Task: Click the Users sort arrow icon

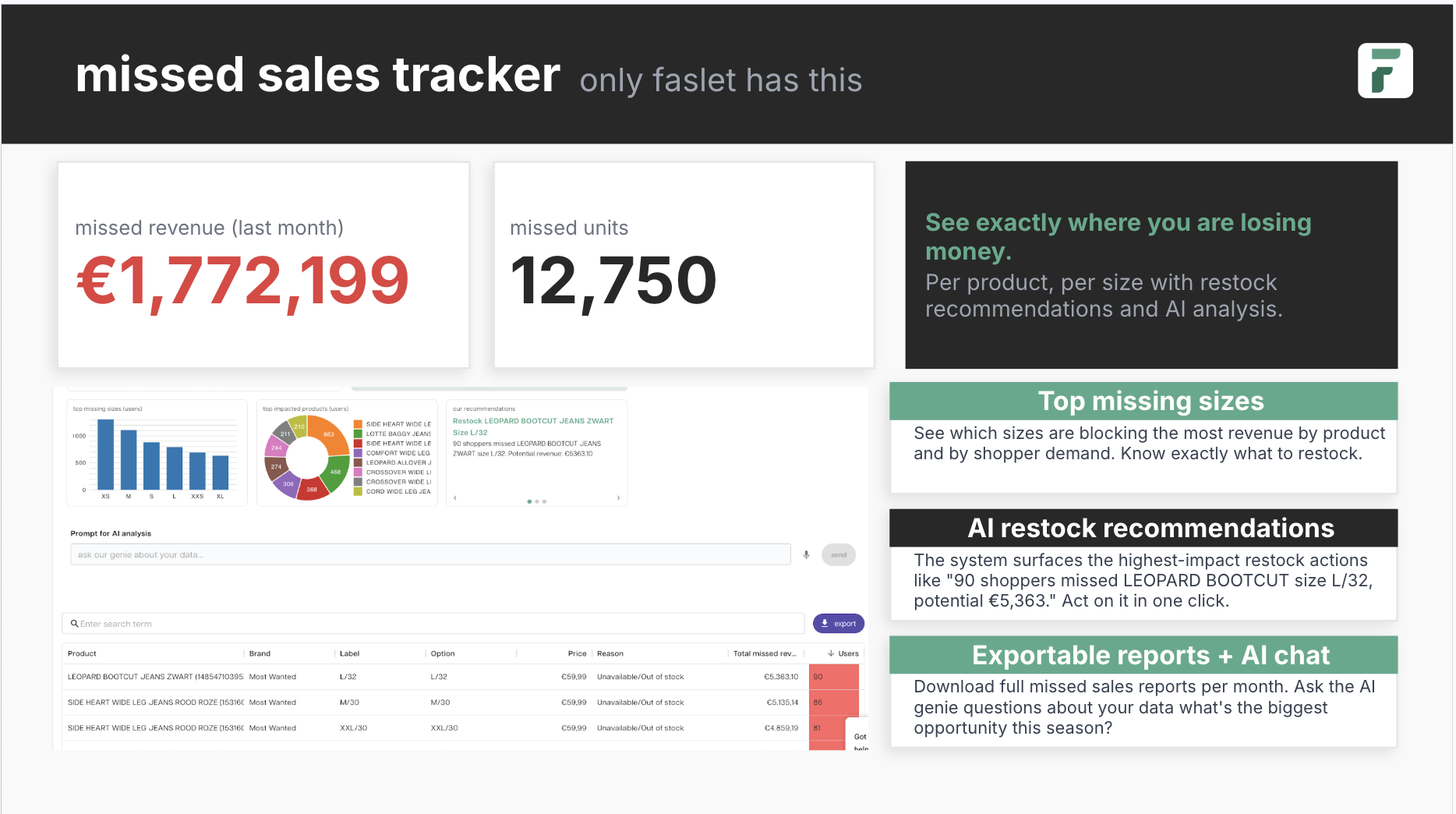Action: pyautogui.click(x=831, y=653)
